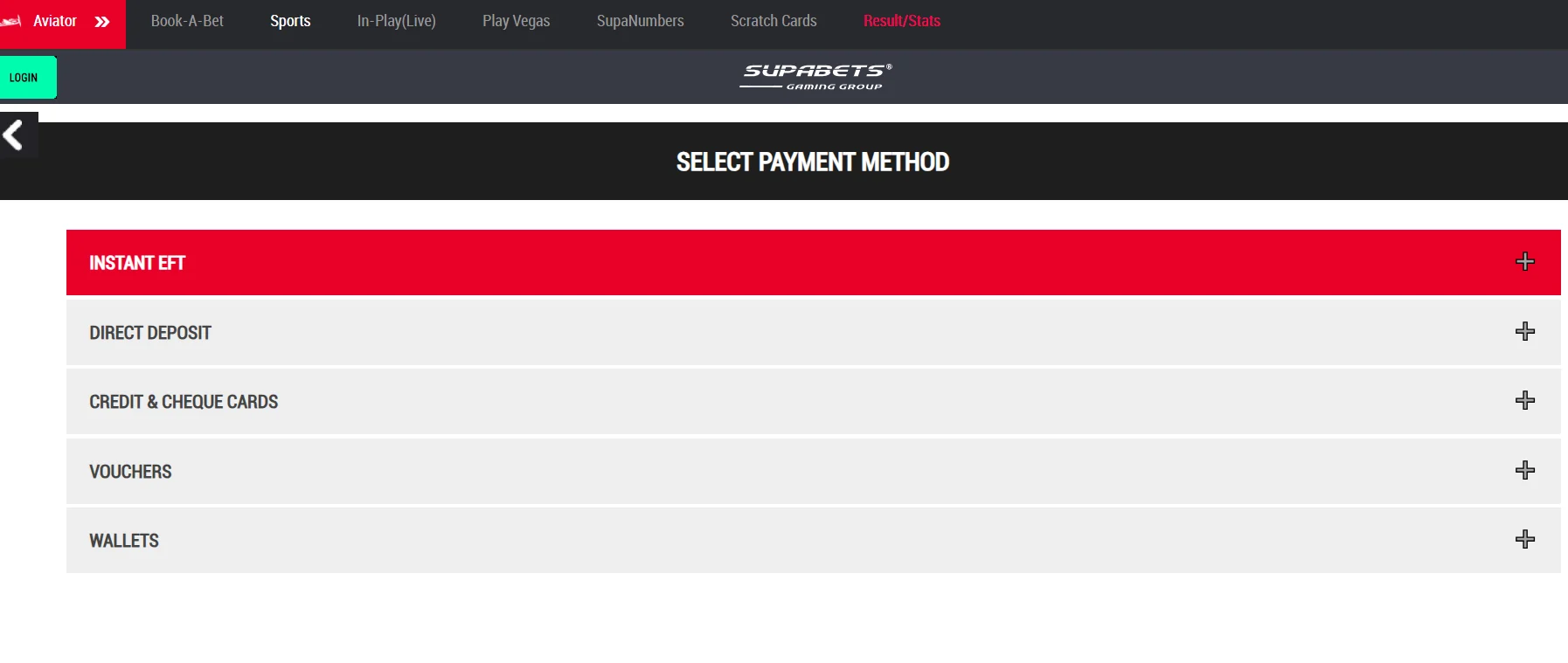Click the double-chevron next to Aviator
Viewport: 1568px width, 663px height.
tap(103, 20)
